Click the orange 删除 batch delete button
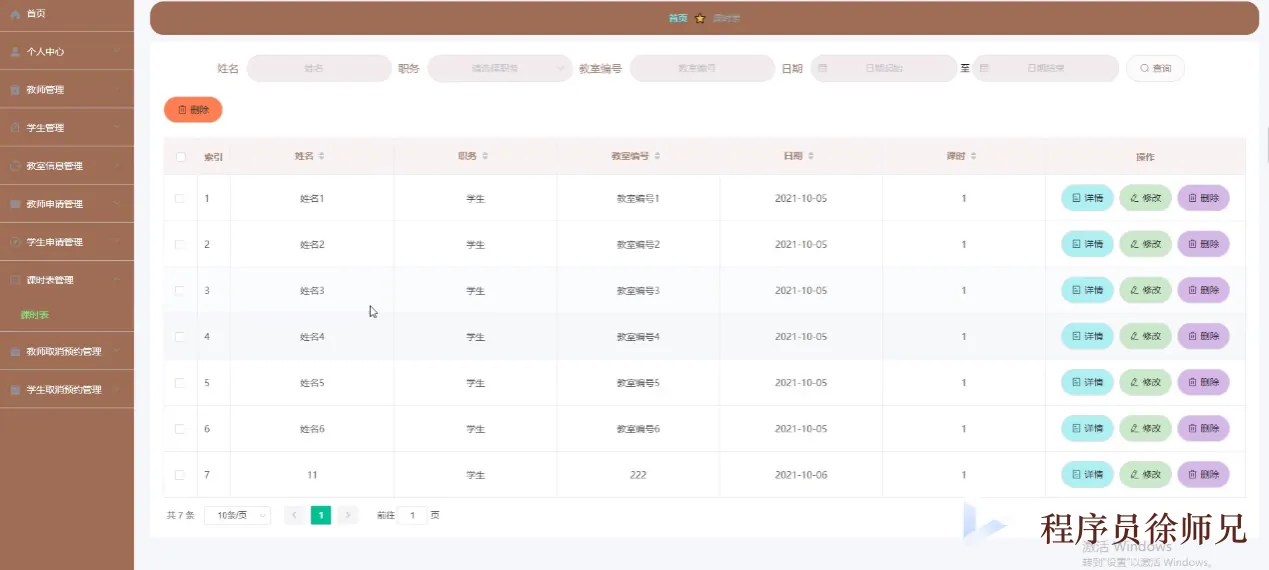Screen dimensions: 1269x570 [193, 110]
